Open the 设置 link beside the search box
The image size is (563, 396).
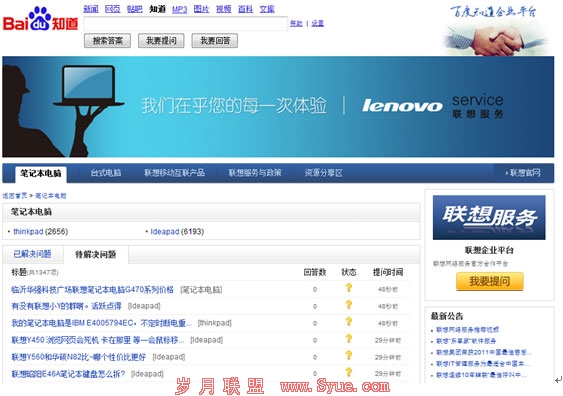317,23
